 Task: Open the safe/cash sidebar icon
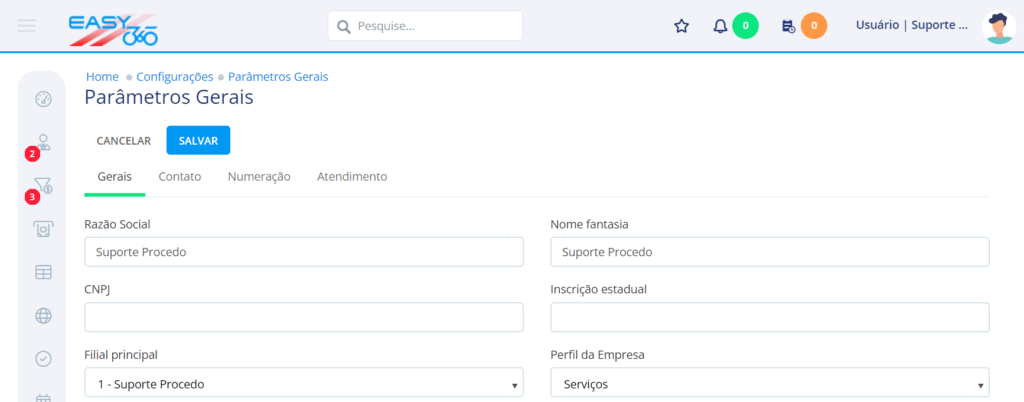[x=43, y=229]
